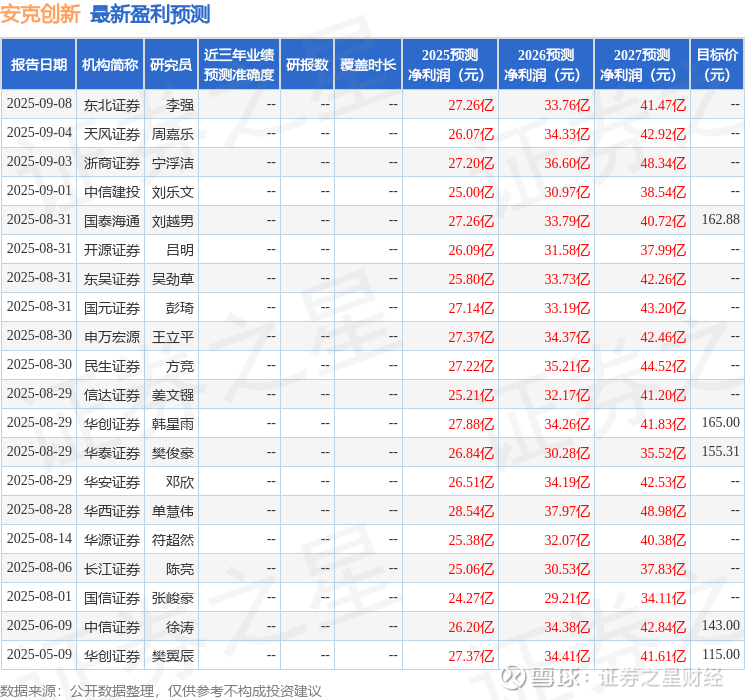Select the 申万宏源 institution cell
Screen dimensions: 745x700
pos(112,337)
